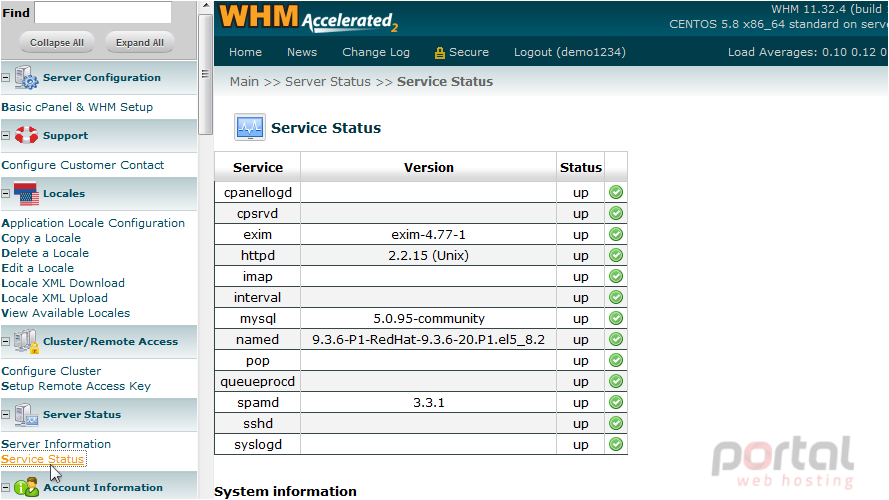This screenshot has height=500, width=889.
Task: Click the Support lifebuoy icon
Action: 26,135
